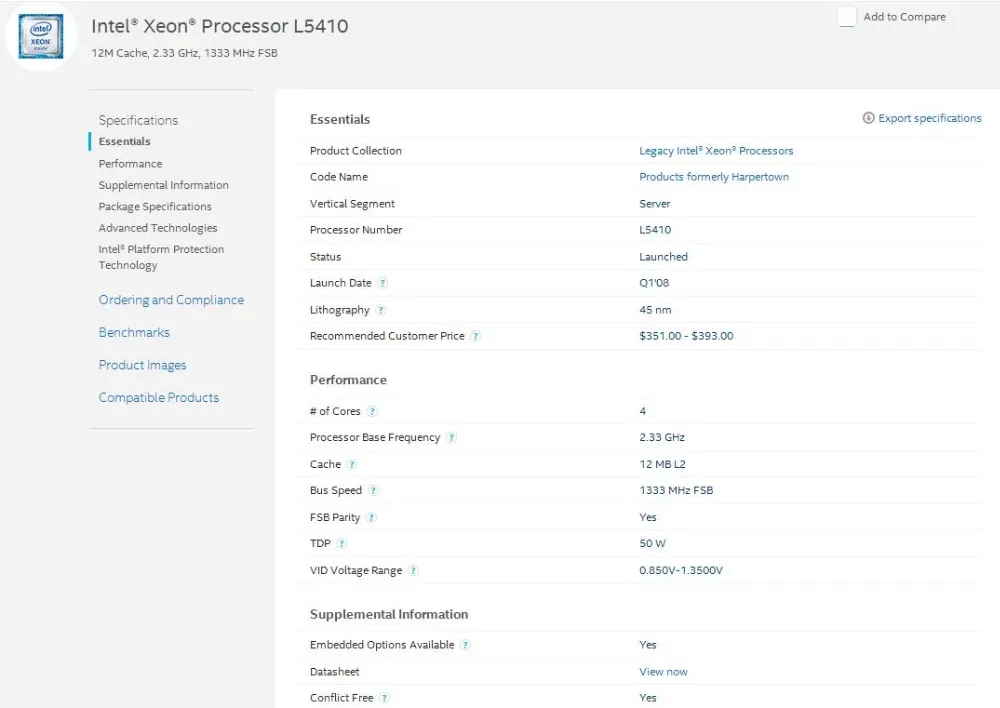Click the help icon beside # of Cores
The width and height of the screenshot is (1000, 708).
coord(372,411)
